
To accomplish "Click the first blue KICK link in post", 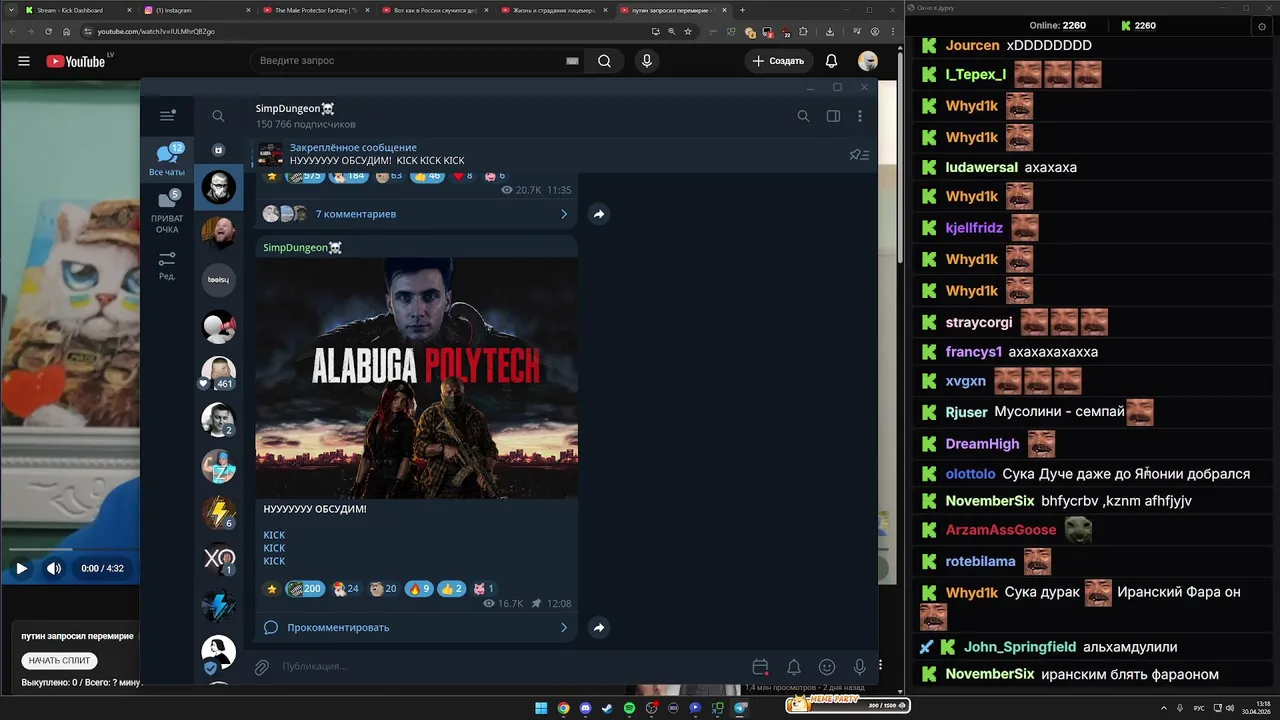I will tap(274, 535).
